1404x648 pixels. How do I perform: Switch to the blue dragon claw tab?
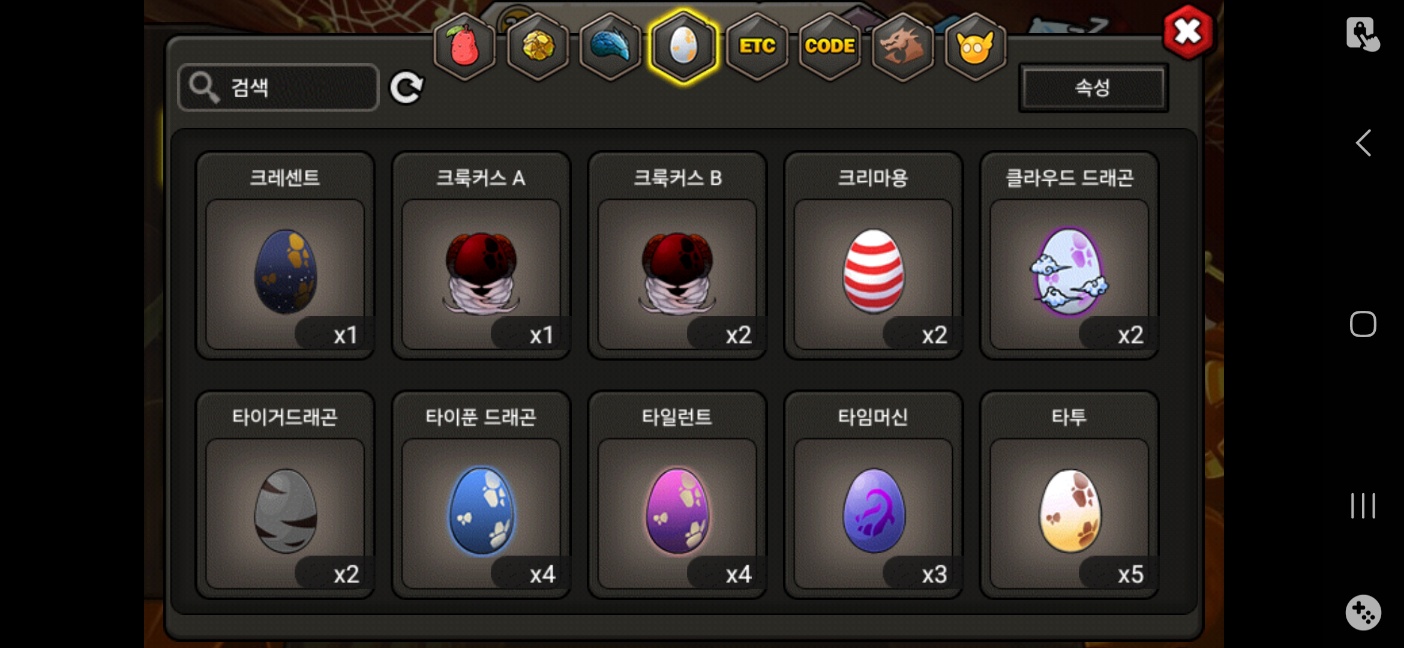[x=610, y=46]
